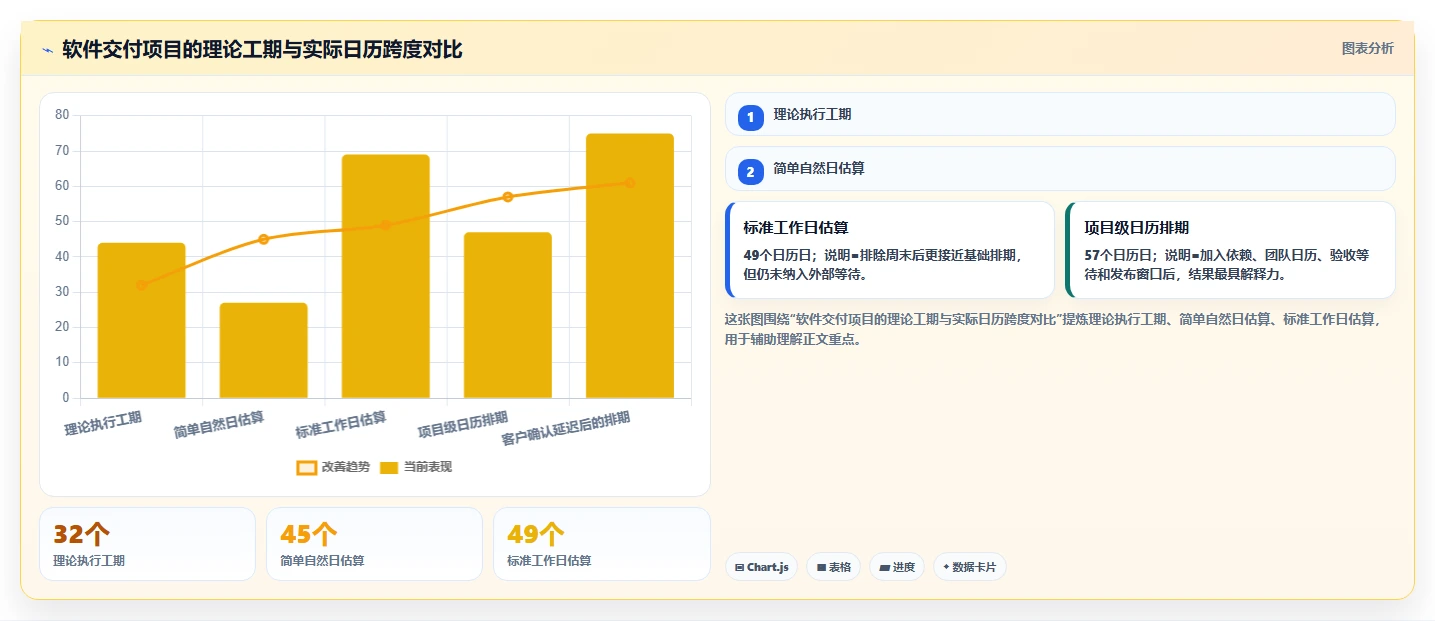1435x621 pixels.
Task: Toggle the 当前表现 legend item
Action: coord(416,467)
